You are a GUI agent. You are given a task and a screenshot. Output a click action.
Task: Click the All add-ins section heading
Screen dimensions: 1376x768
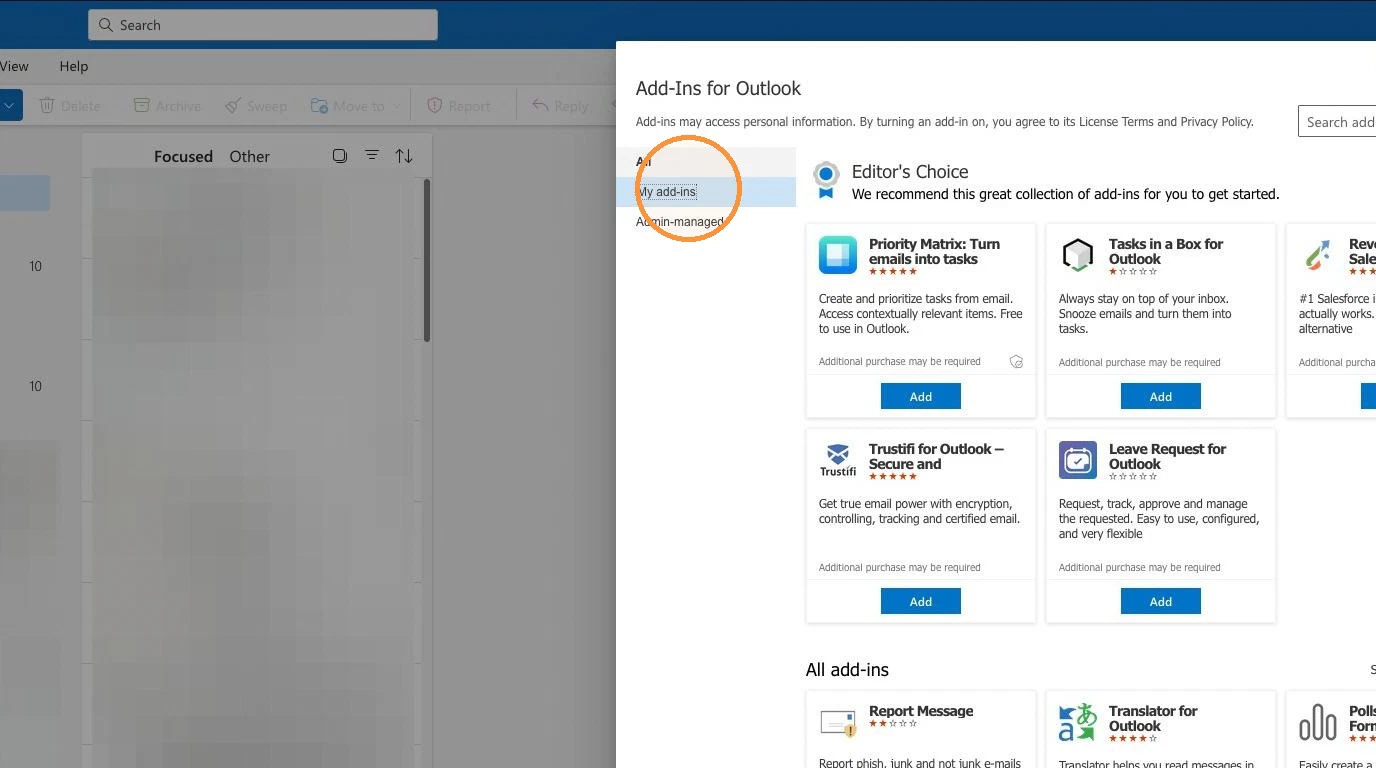[847, 670]
